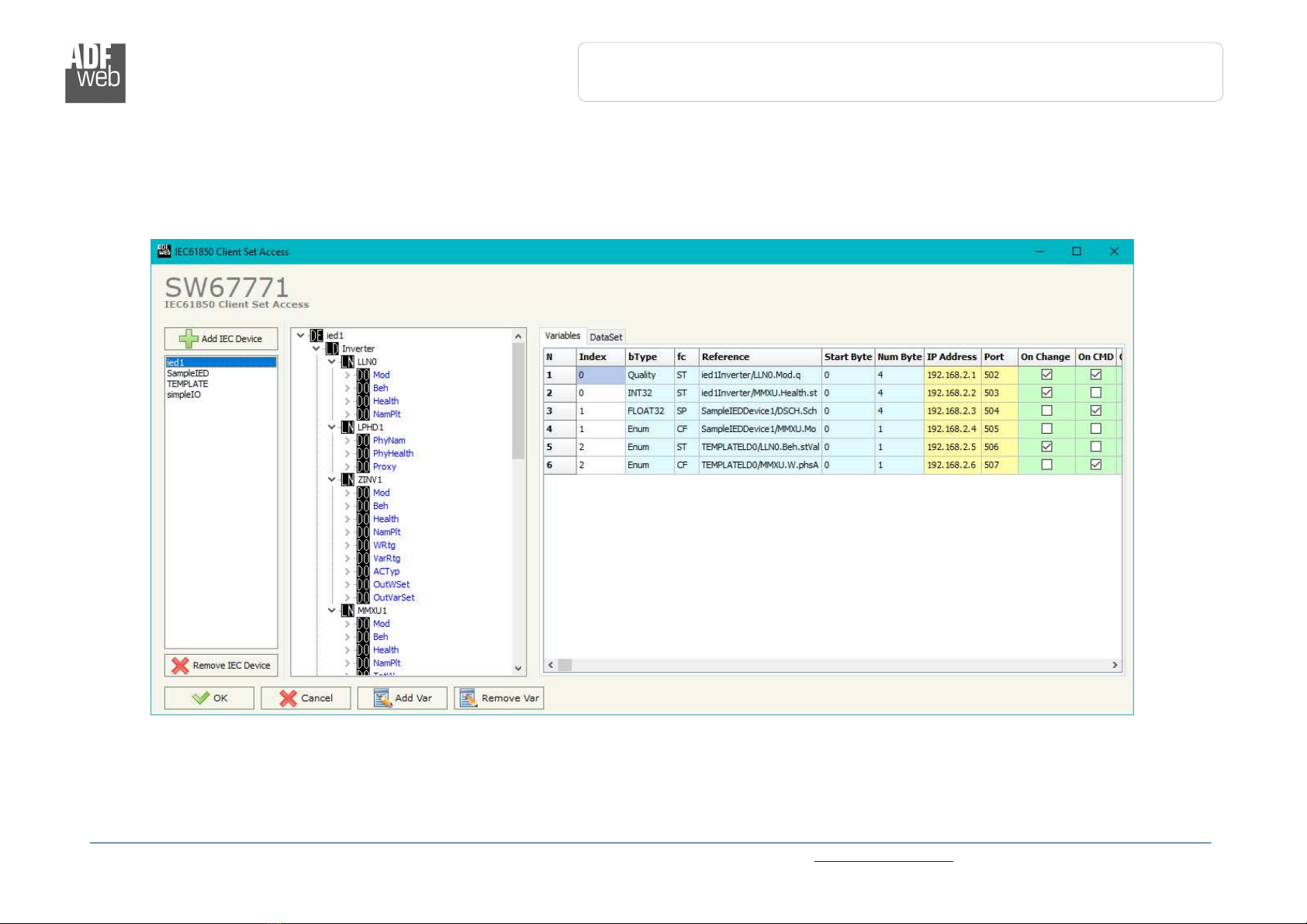Click the DO icon beside WRtg
The image size is (1307, 924).
point(363,545)
